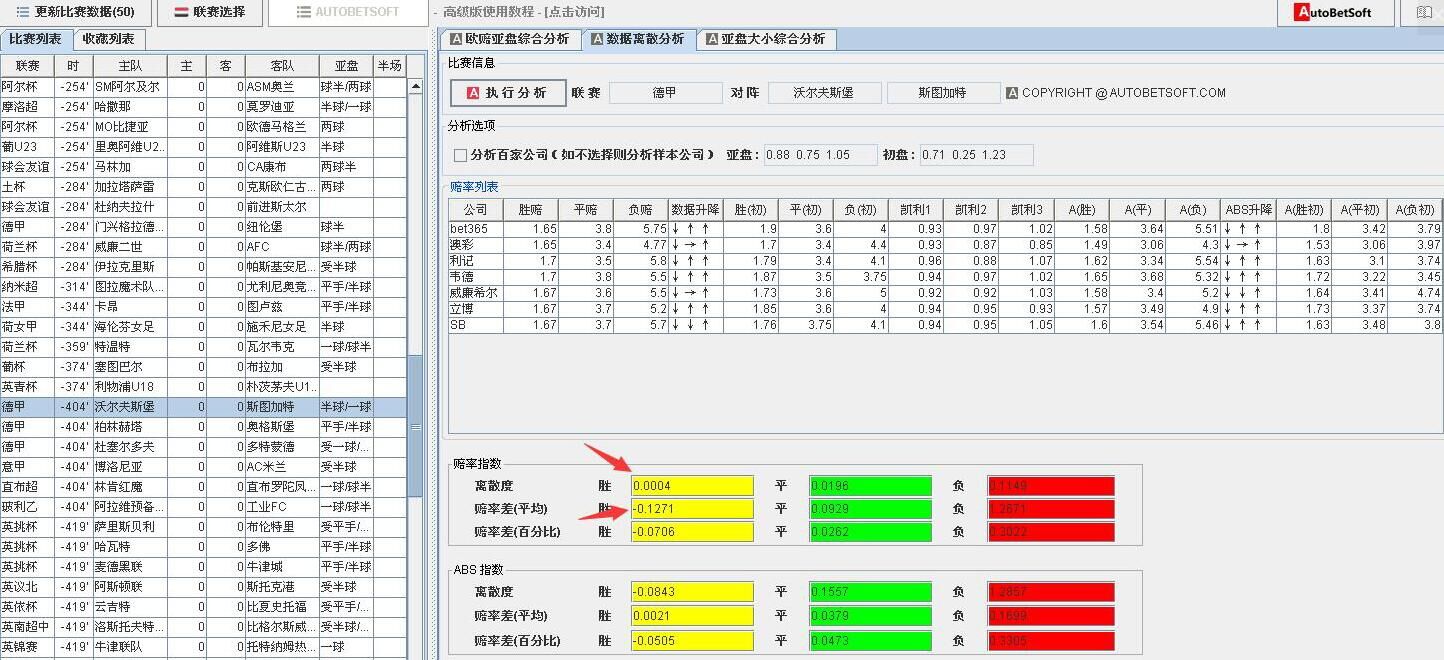Switch to 欧赔亚盘综合分析 tab
Image resolution: width=1444 pixels, height=660 pixels.
tap(509, 39)
